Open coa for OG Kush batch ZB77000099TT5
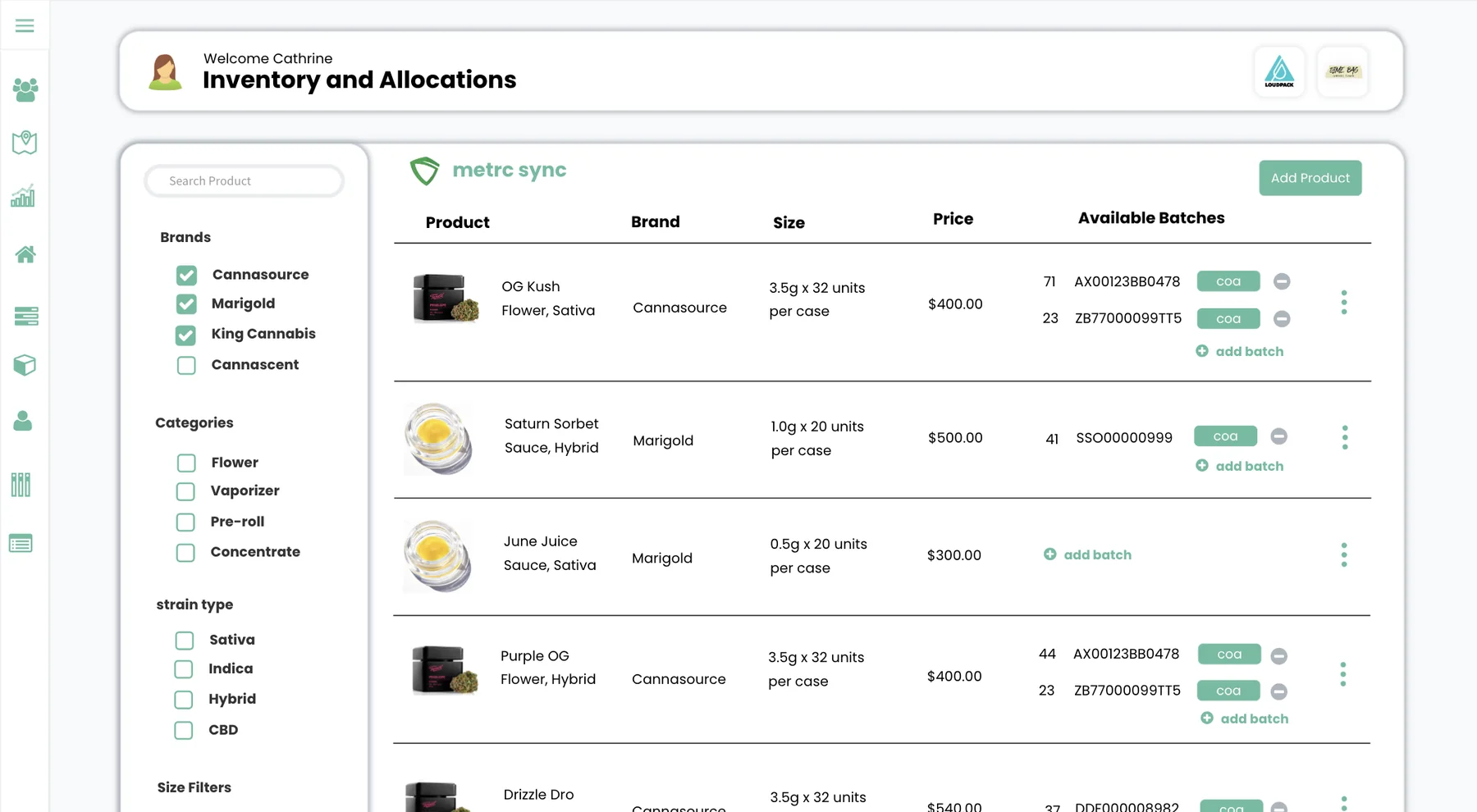The height and width of the screenshot is (812, 1477). pos(1228,318)
